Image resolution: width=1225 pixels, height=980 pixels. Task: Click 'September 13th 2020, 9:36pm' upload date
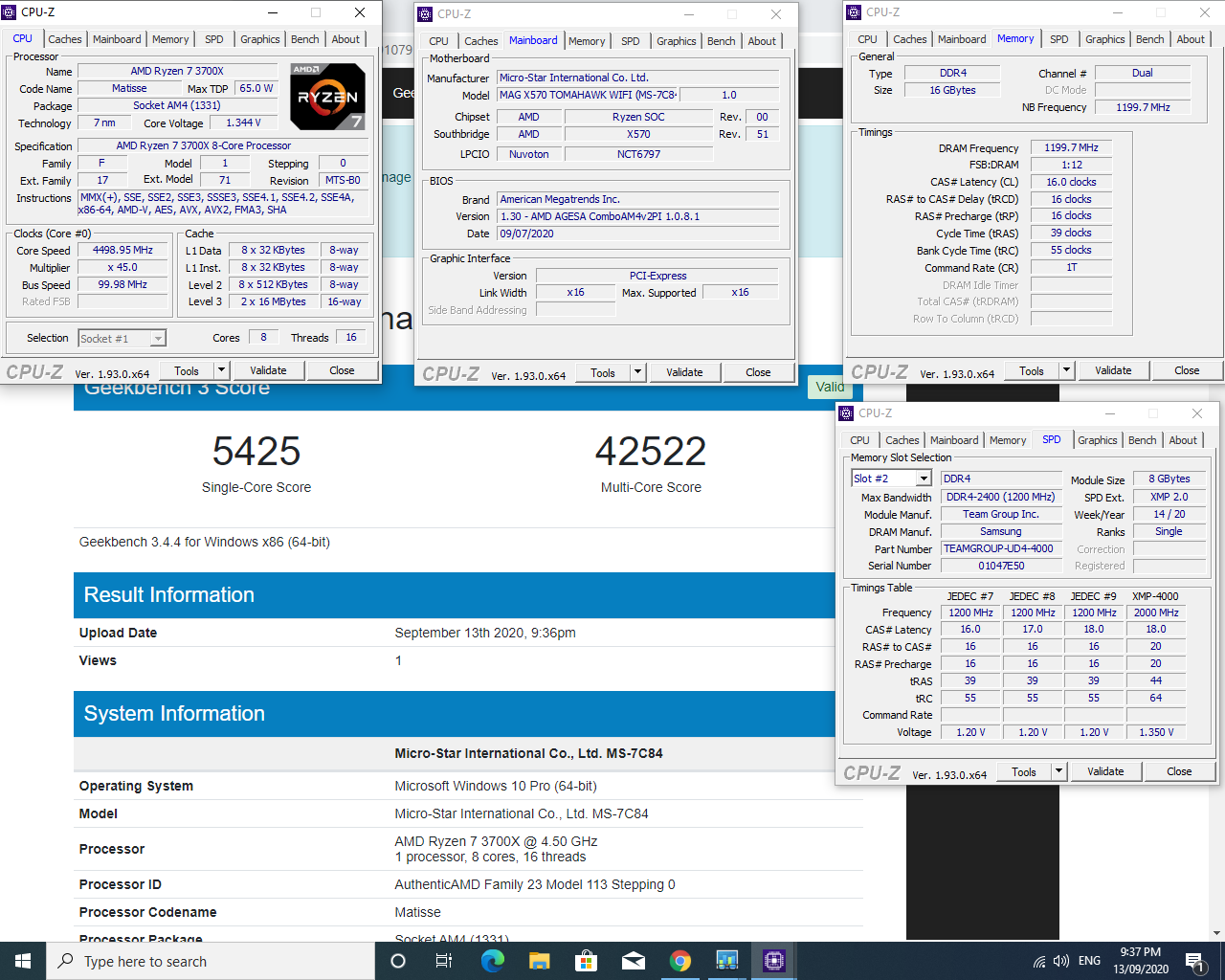(485, 633)
